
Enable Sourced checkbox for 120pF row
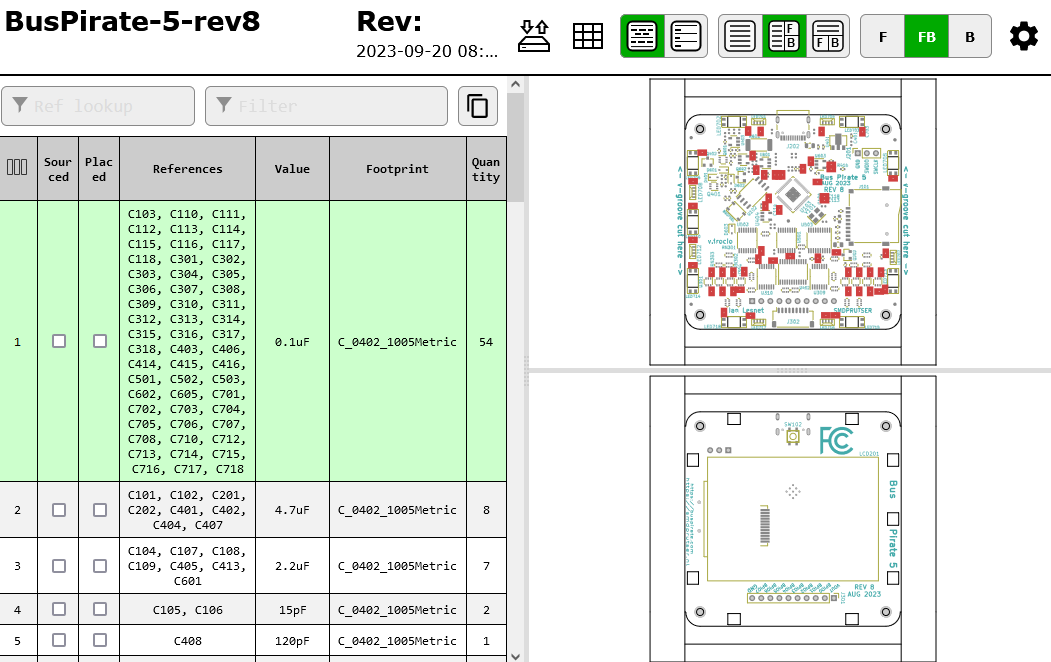[59, 640]
